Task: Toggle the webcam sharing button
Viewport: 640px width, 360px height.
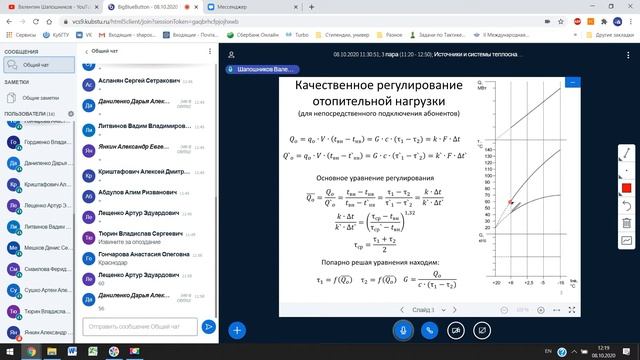Action: (x=456, y=330)
